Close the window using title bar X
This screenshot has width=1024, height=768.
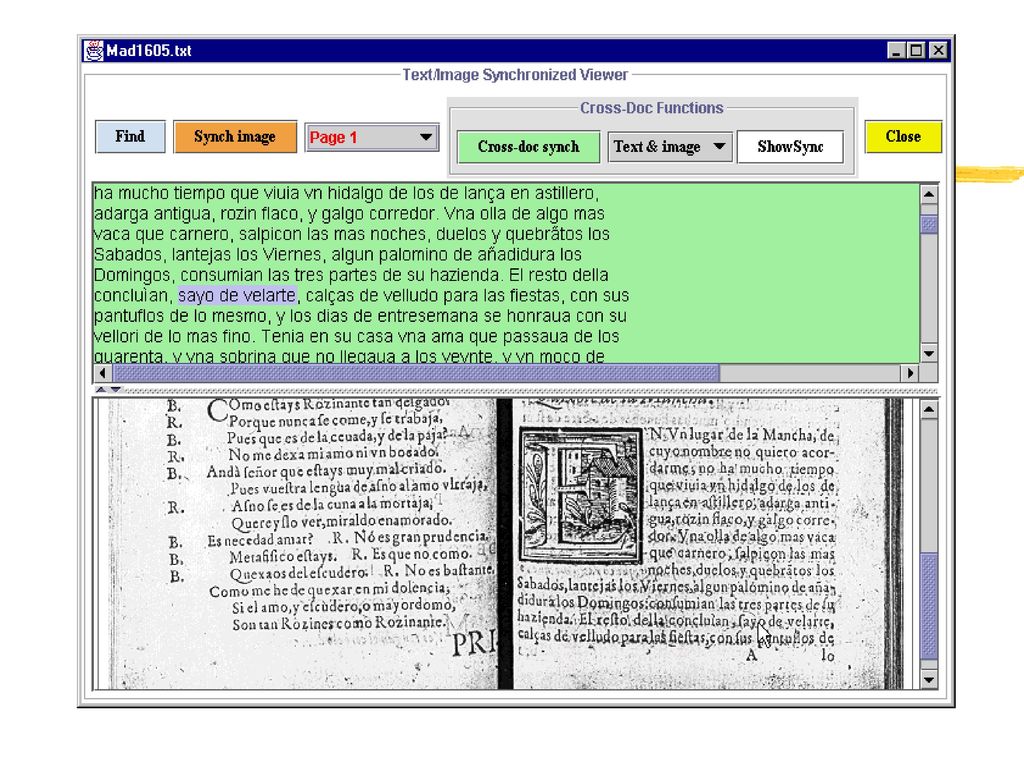click(938, 50)
